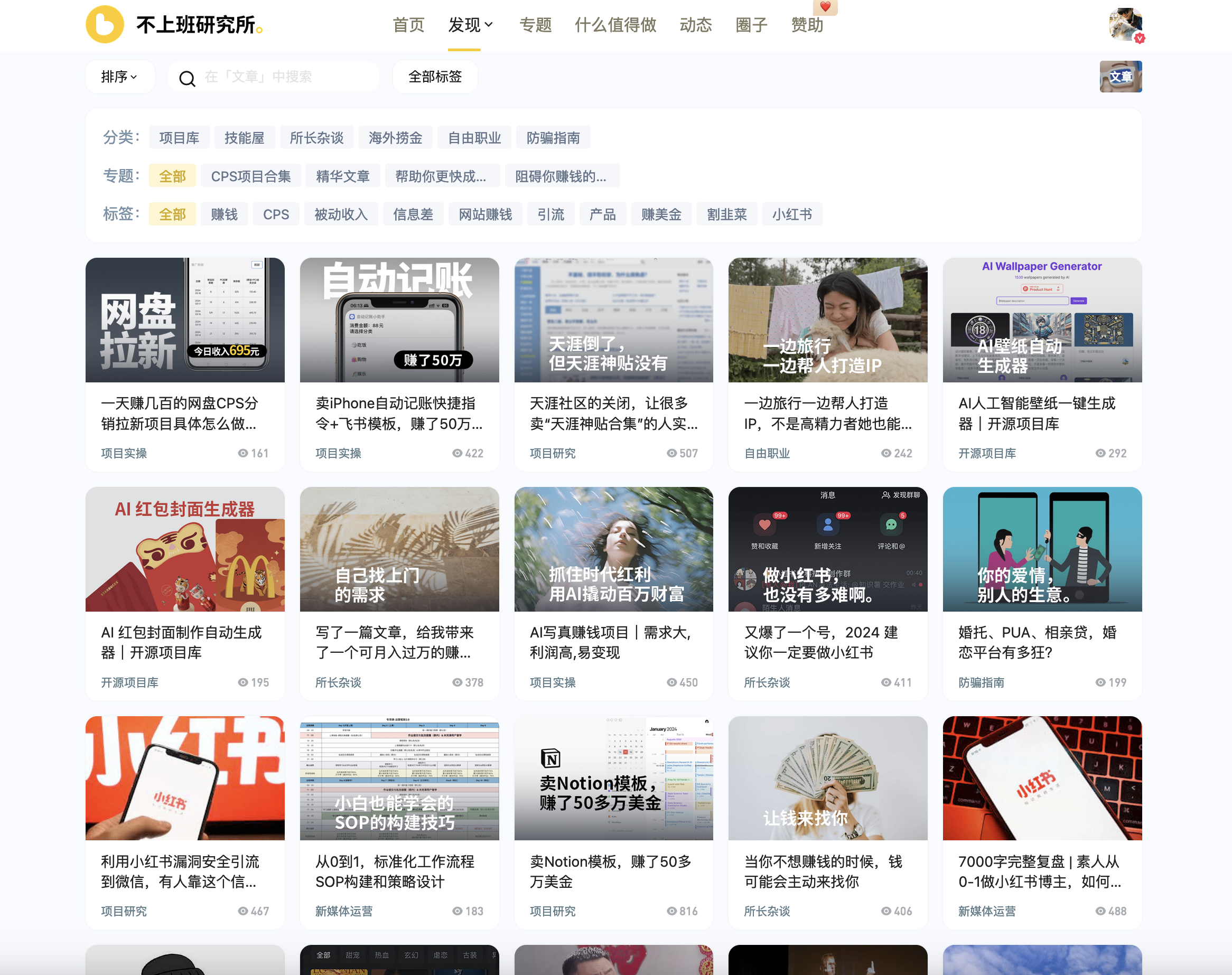
Task: Open the AI Wallpaper Generator thumbnail
Action: click(1042, 320)
